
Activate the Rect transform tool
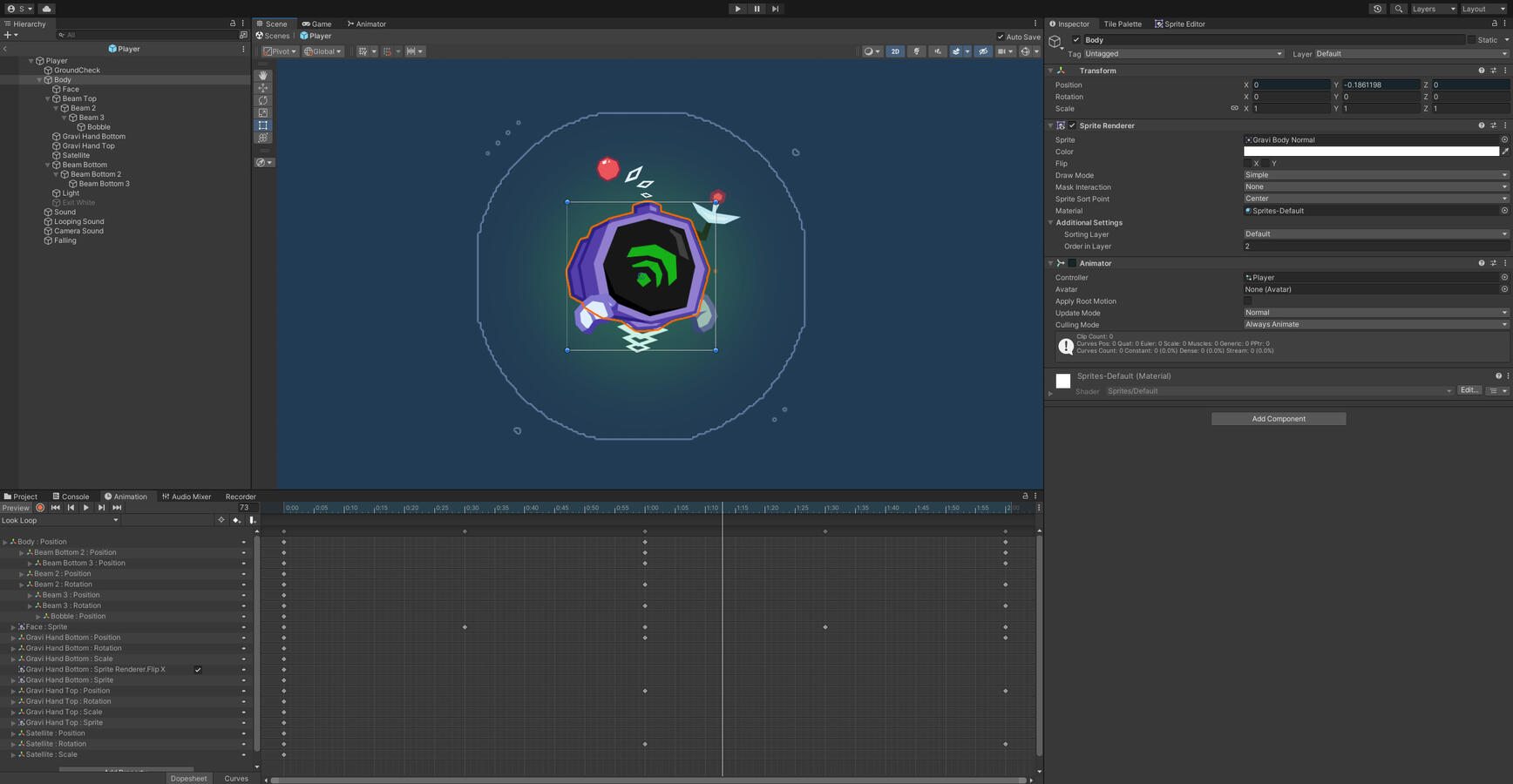point(263,125)
